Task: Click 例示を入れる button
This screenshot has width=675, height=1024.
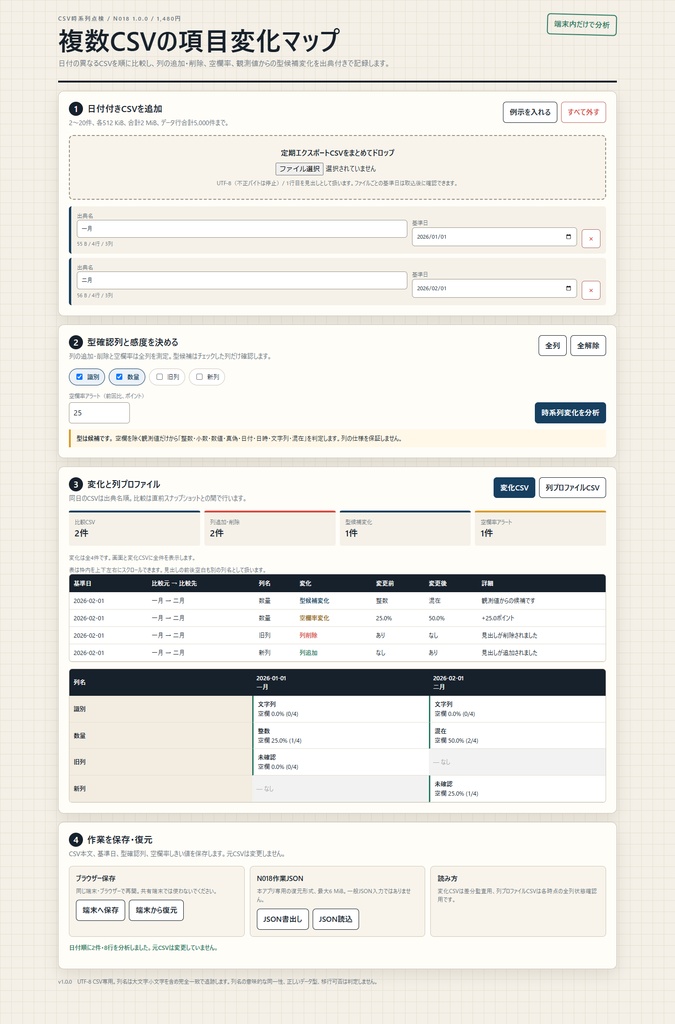Action: [x=530, y=112]
